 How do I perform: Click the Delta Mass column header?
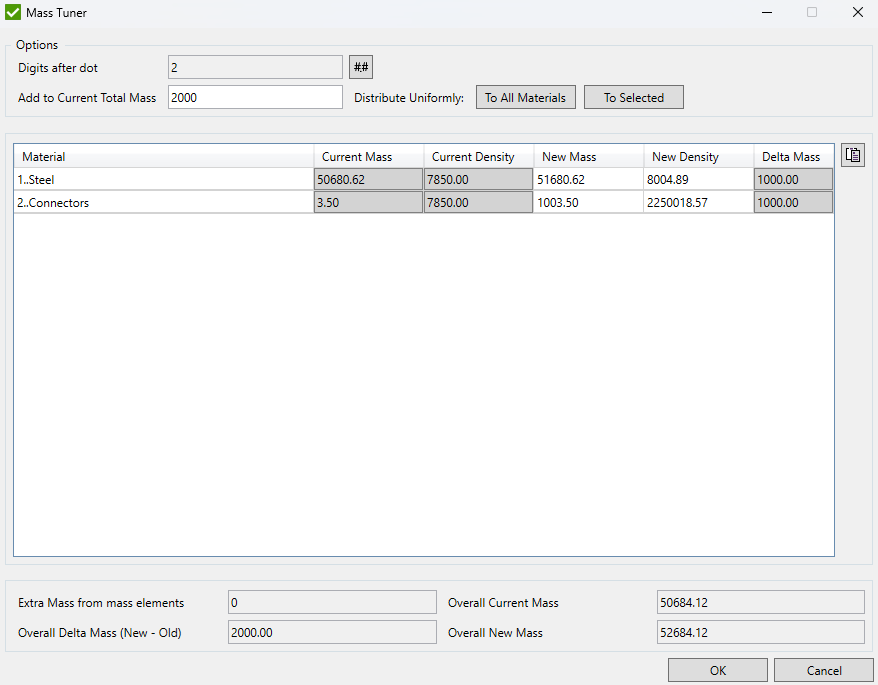click(792, 156)
